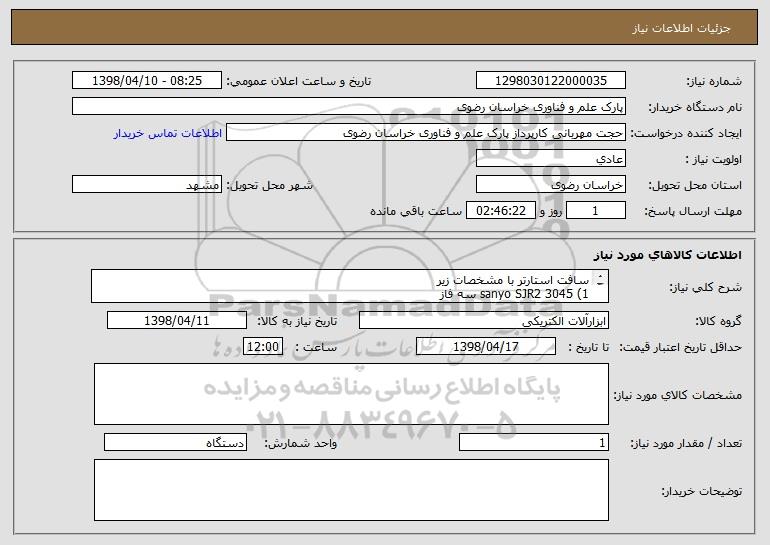Click the description box scroll stepper arrows
The width and height of the screenshot is (770, 545).
tap(600, 280)
